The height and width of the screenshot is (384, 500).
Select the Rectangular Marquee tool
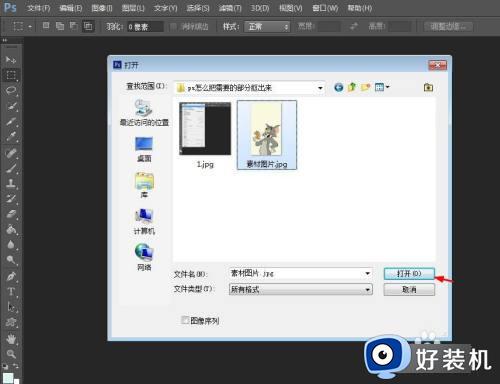(11, 75)
